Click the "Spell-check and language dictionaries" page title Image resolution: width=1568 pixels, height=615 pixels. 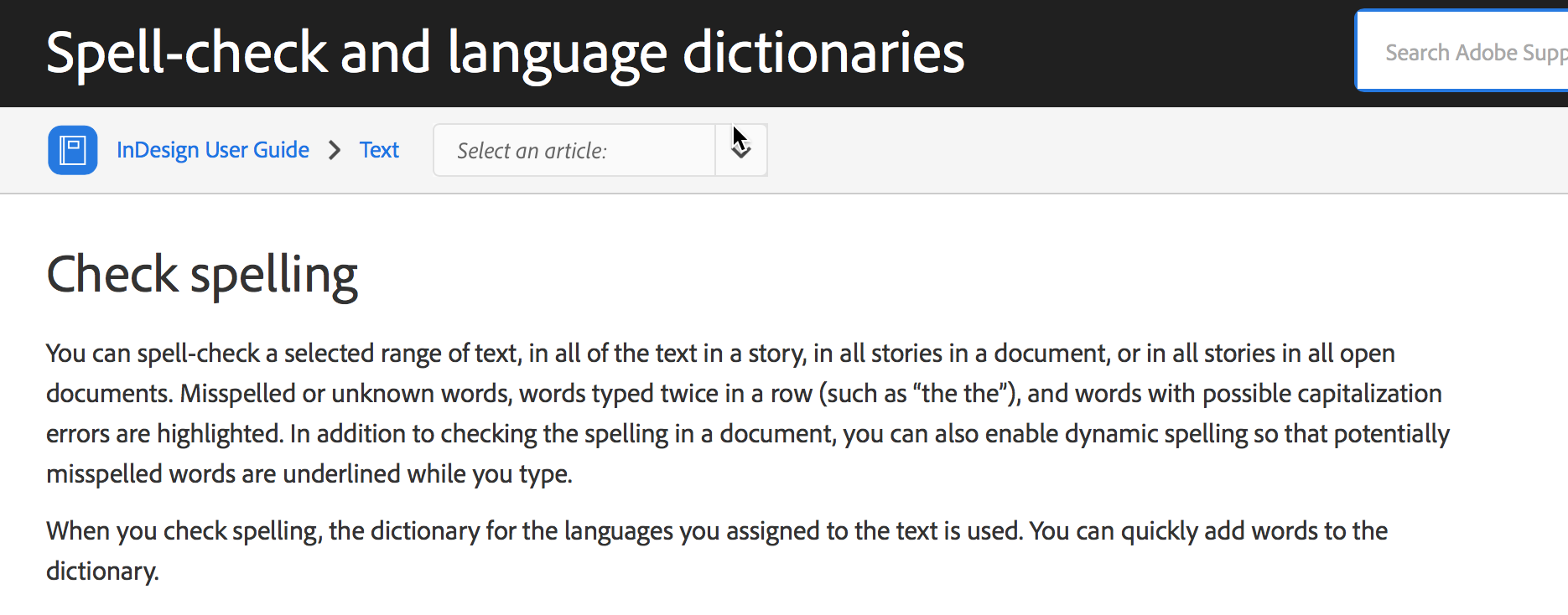[505, 53]
